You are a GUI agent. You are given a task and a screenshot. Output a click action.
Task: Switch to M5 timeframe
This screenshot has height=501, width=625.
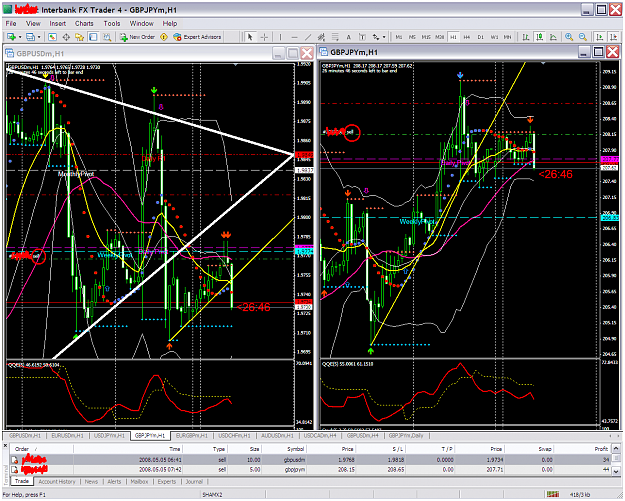point(412,37)
